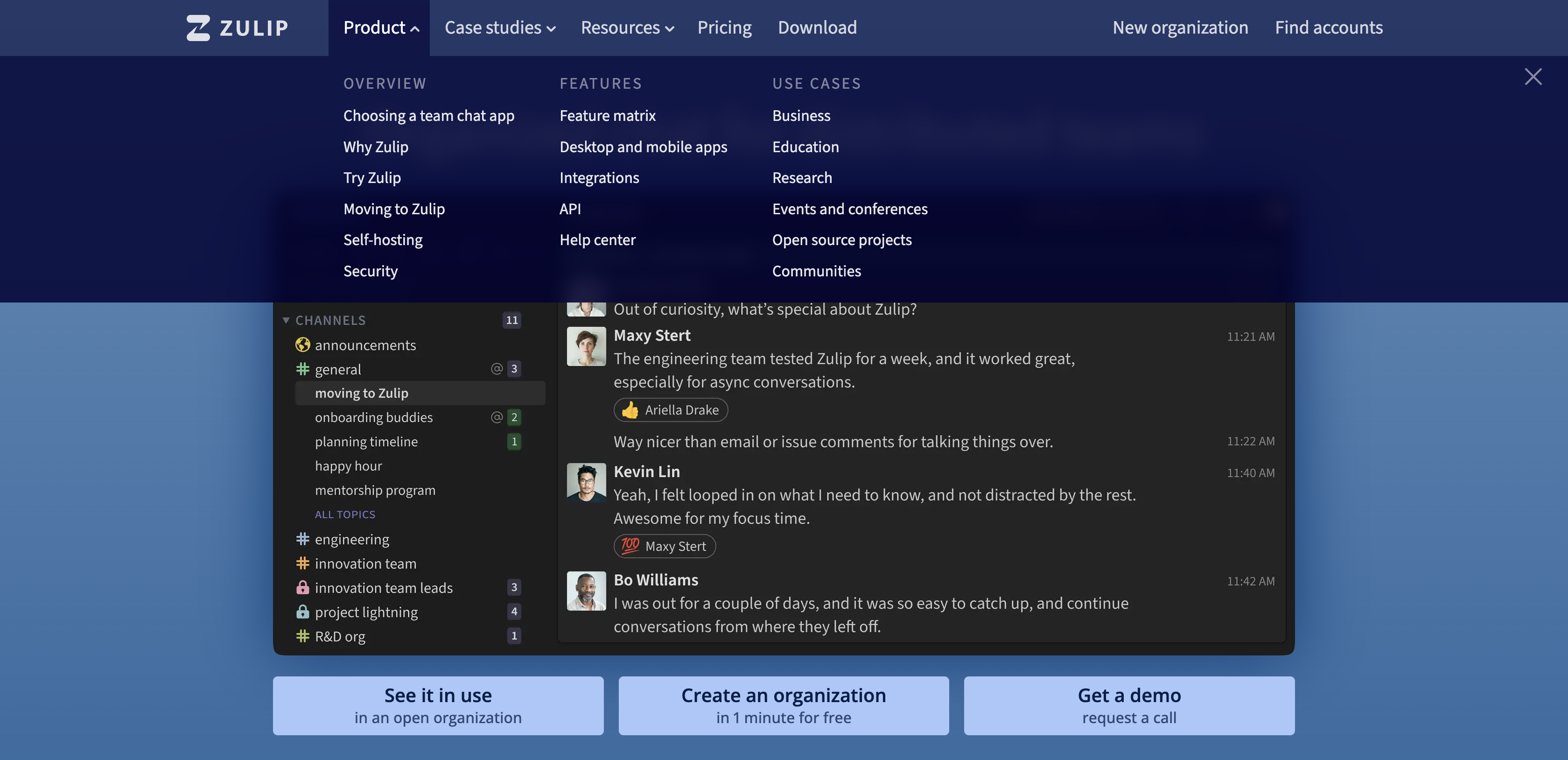Image resolution: width=1568 pixels, height=760 pixels.
Task: Click the green hash icon for general
Action: pos(302,369)
